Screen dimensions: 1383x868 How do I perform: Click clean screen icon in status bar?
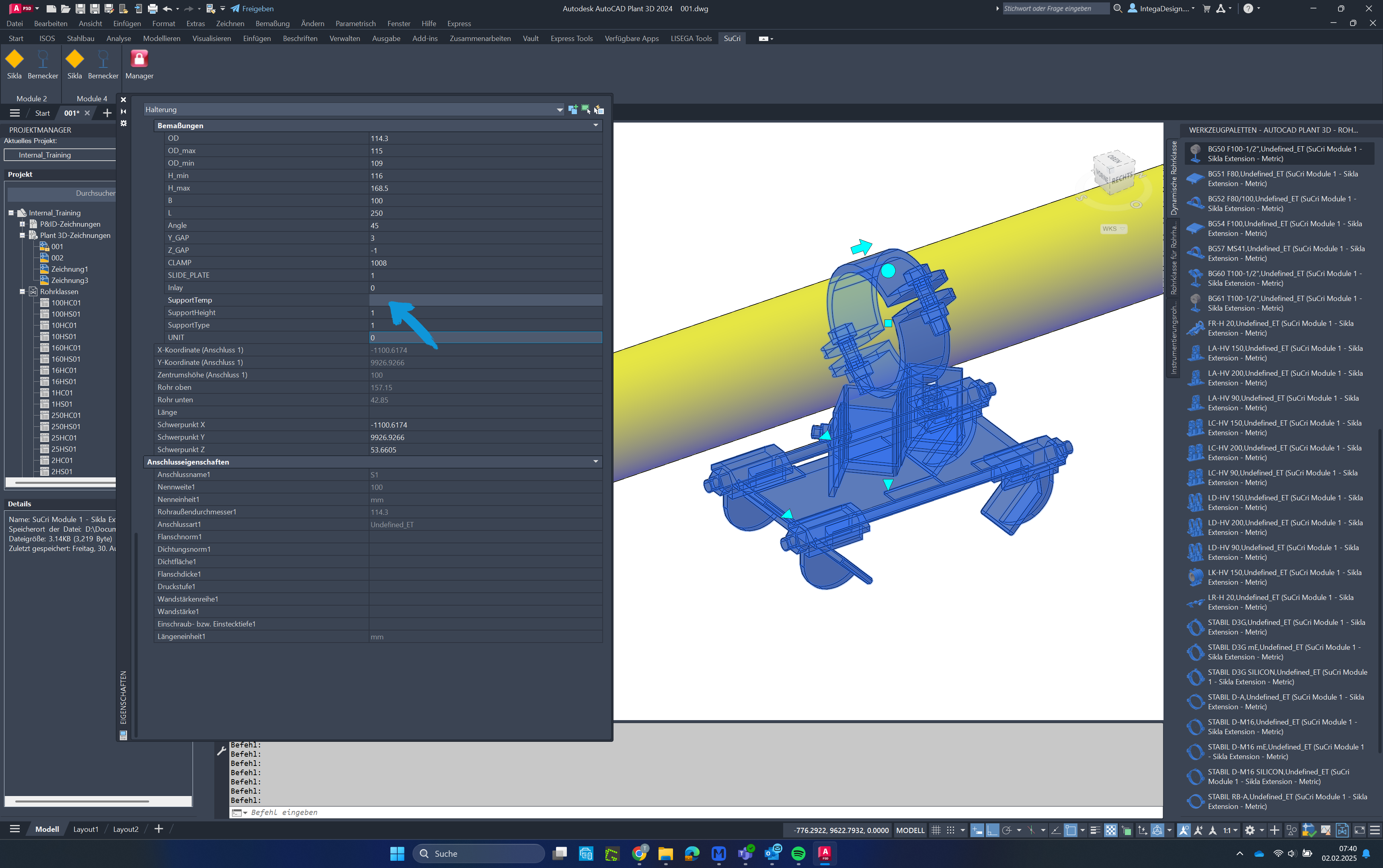1359,830
